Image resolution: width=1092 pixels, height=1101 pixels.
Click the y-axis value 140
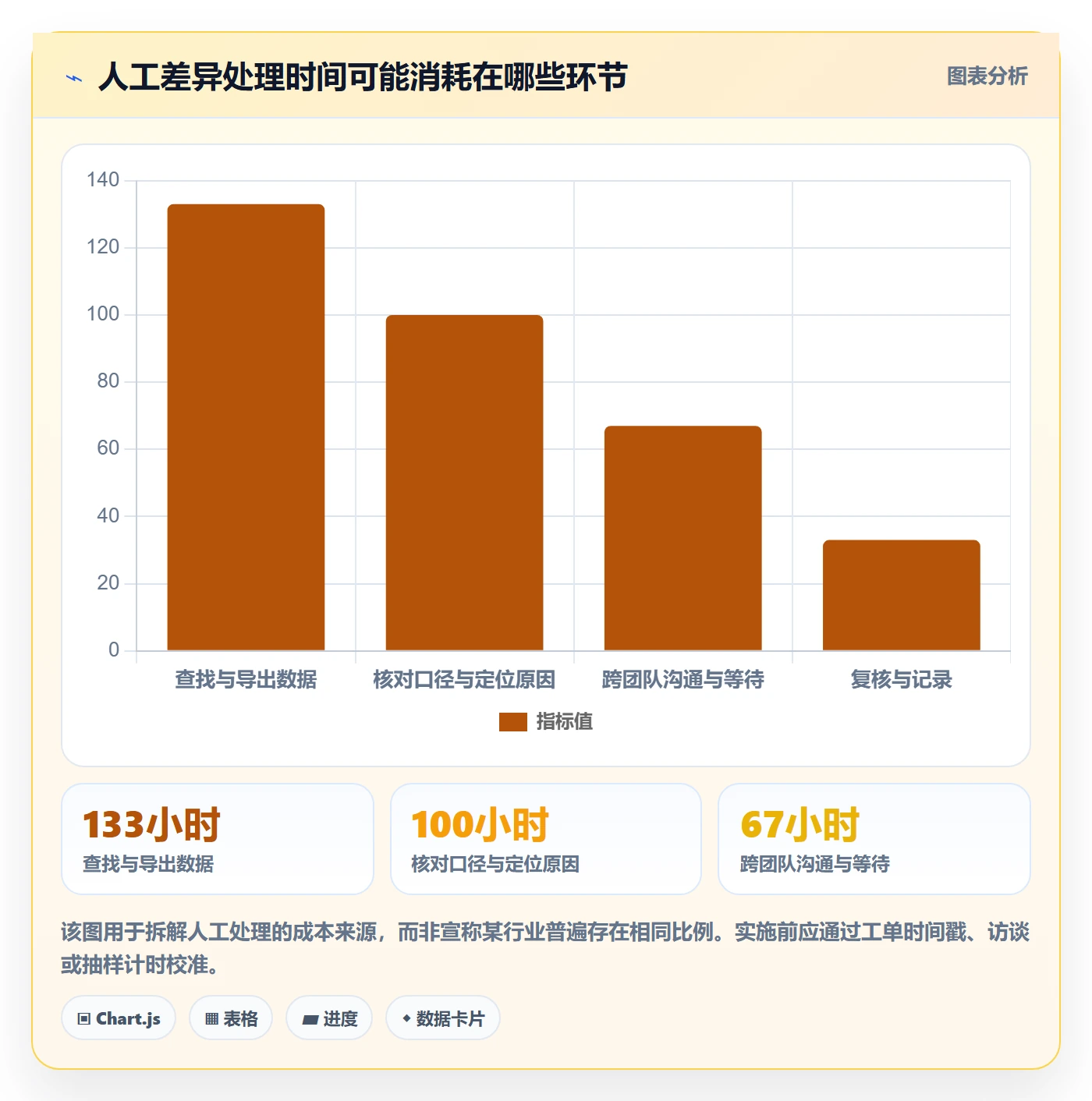pyautogui.click(x=103, y=180)
